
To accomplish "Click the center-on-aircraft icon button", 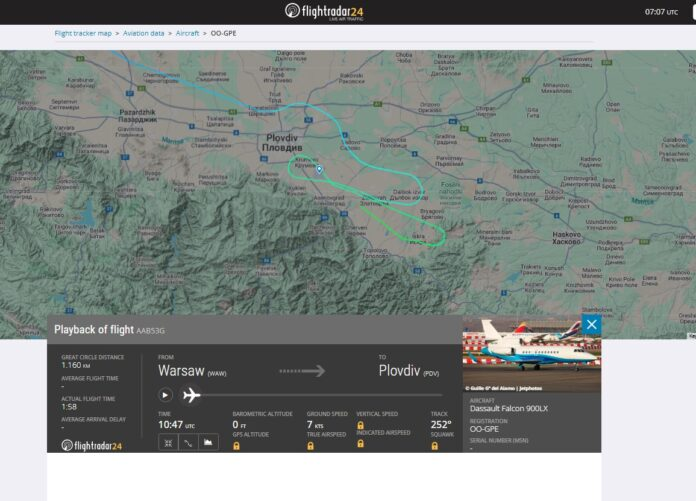I will (168, 442).
